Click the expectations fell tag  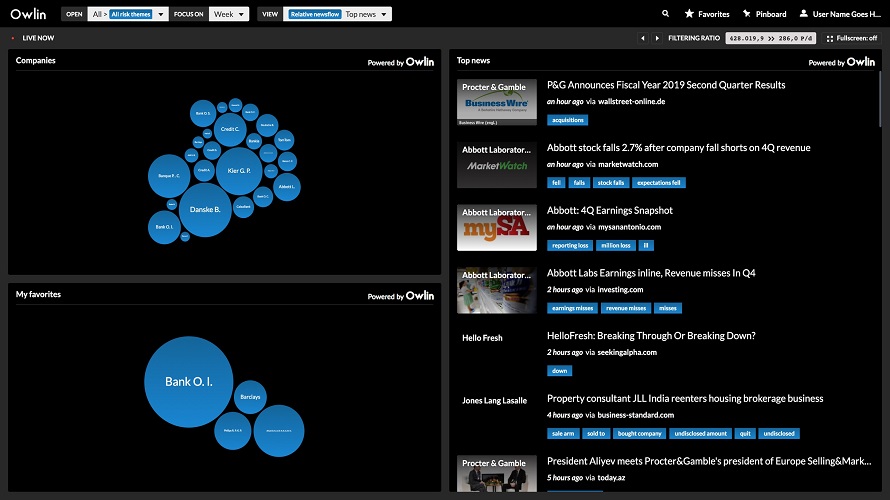click(658, 183)
